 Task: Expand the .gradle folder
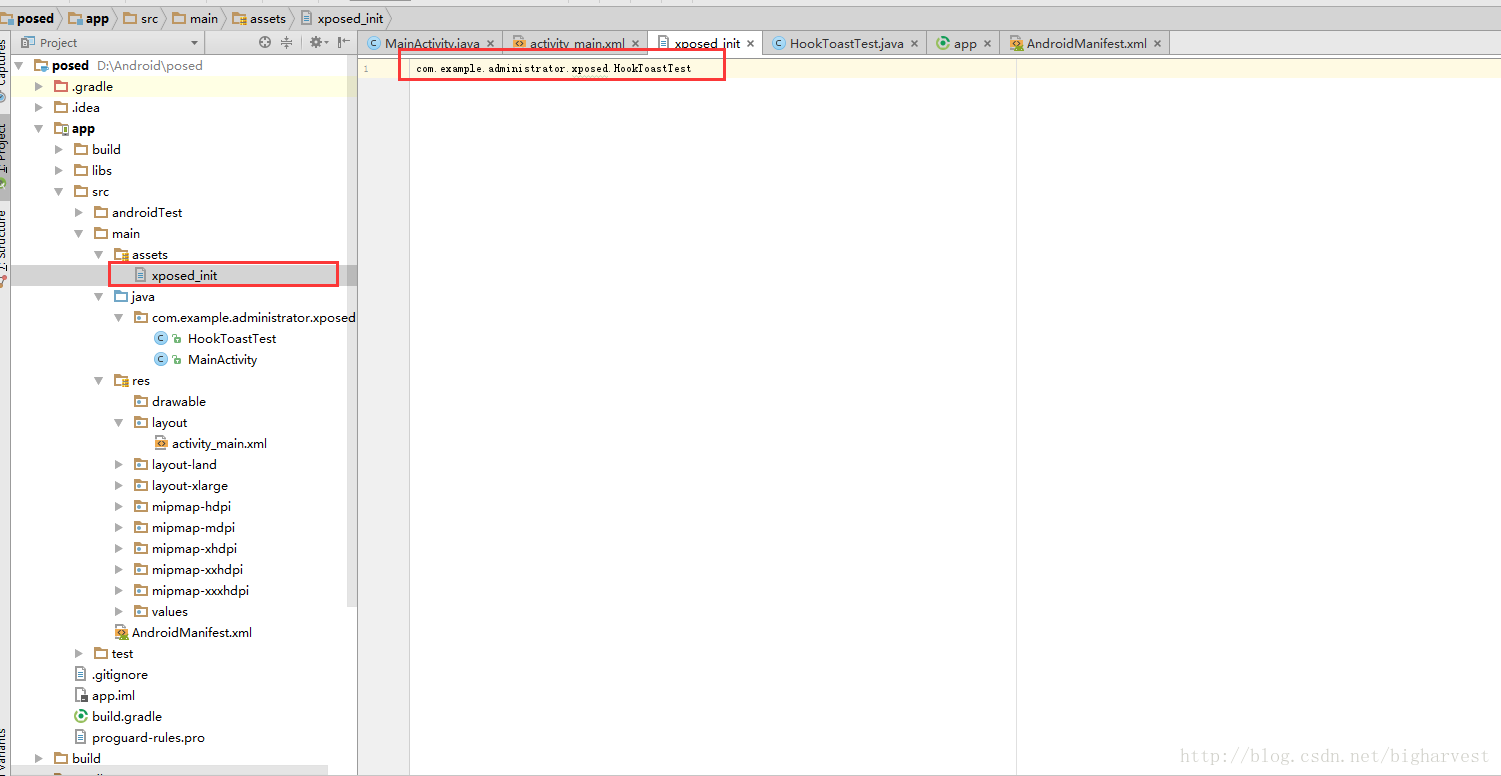[x=39, y=86]
